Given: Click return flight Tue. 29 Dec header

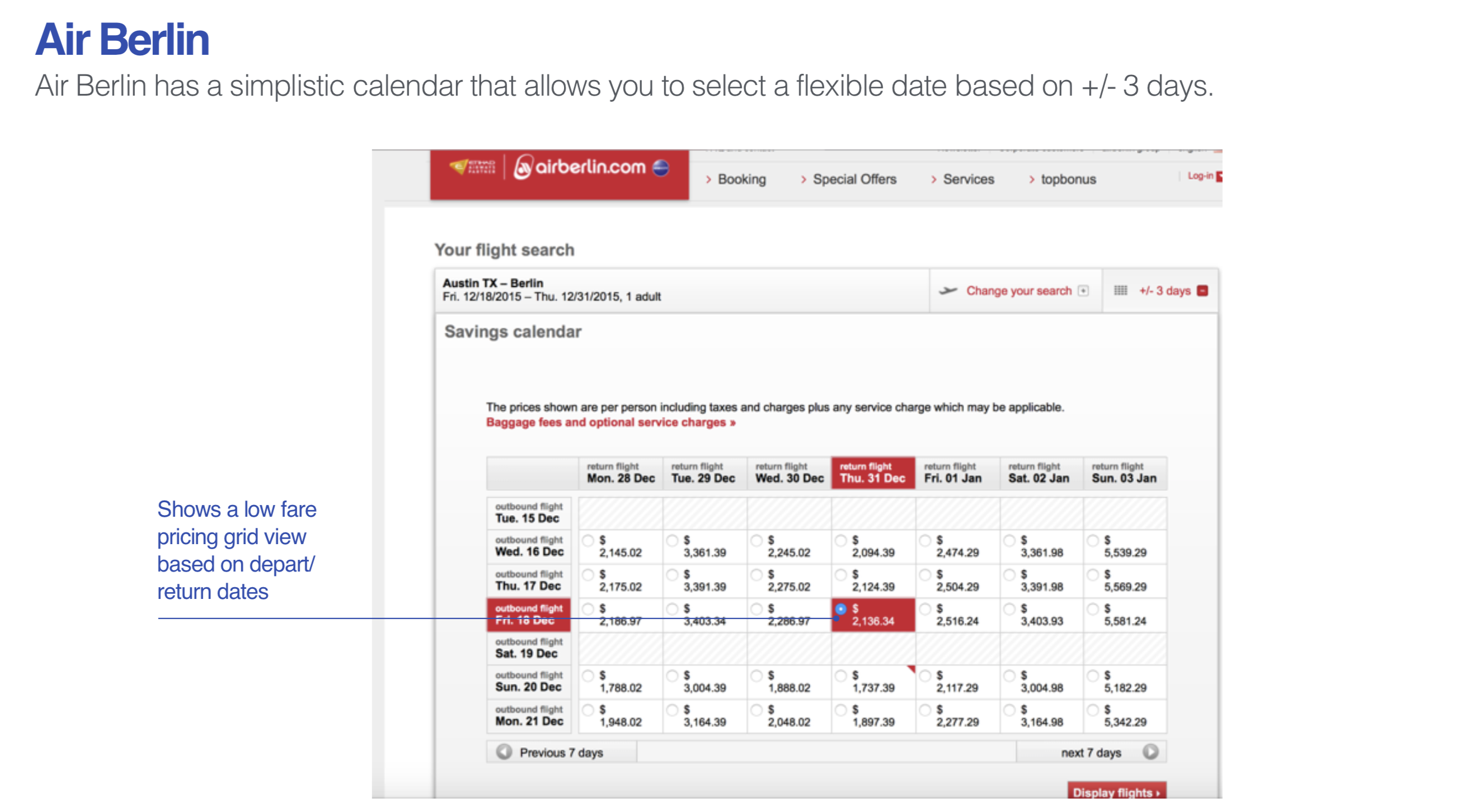Looking at the screenshot, I should [x=705, y=473].
